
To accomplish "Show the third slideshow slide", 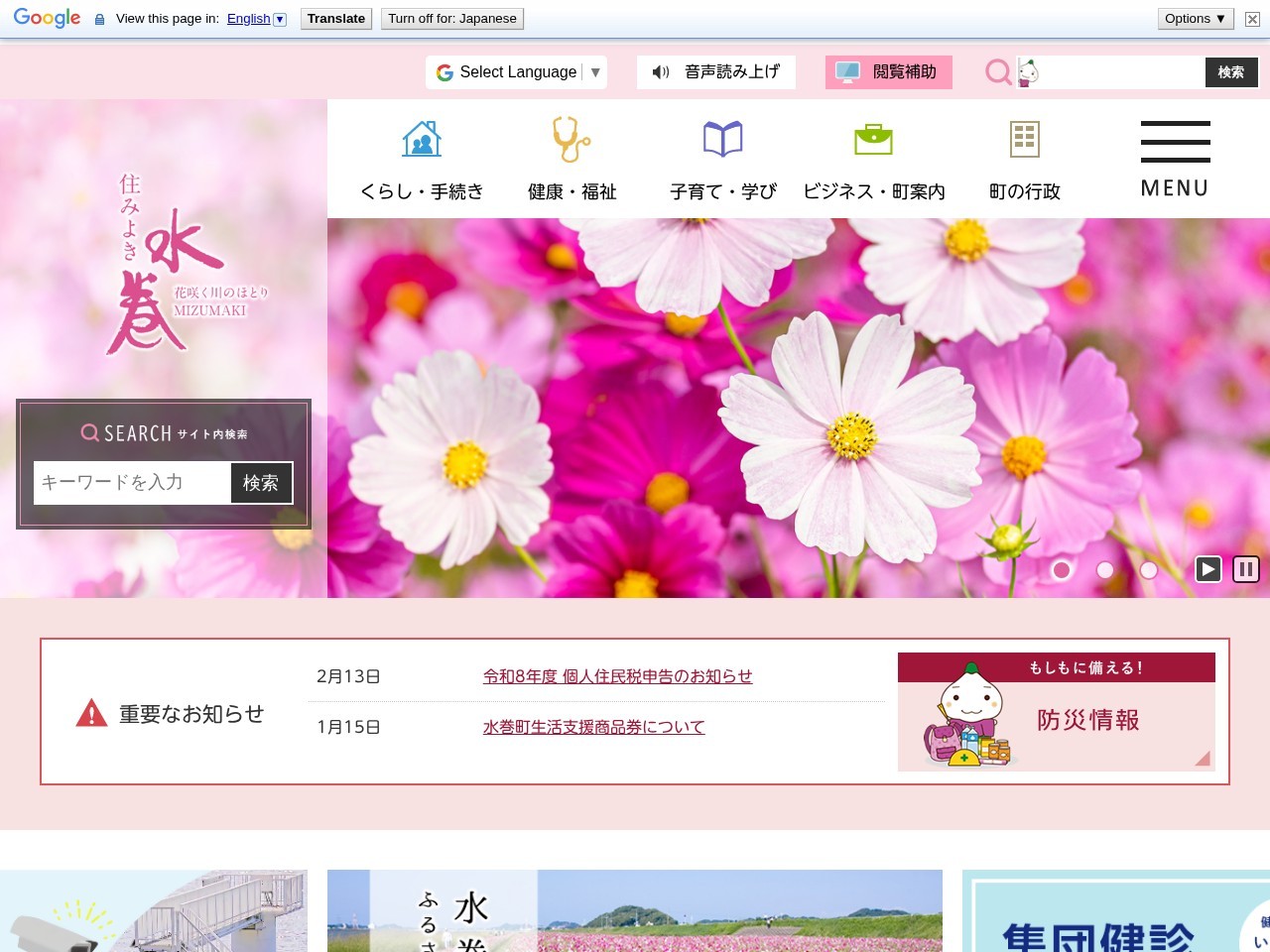I will pos(1149,569).
